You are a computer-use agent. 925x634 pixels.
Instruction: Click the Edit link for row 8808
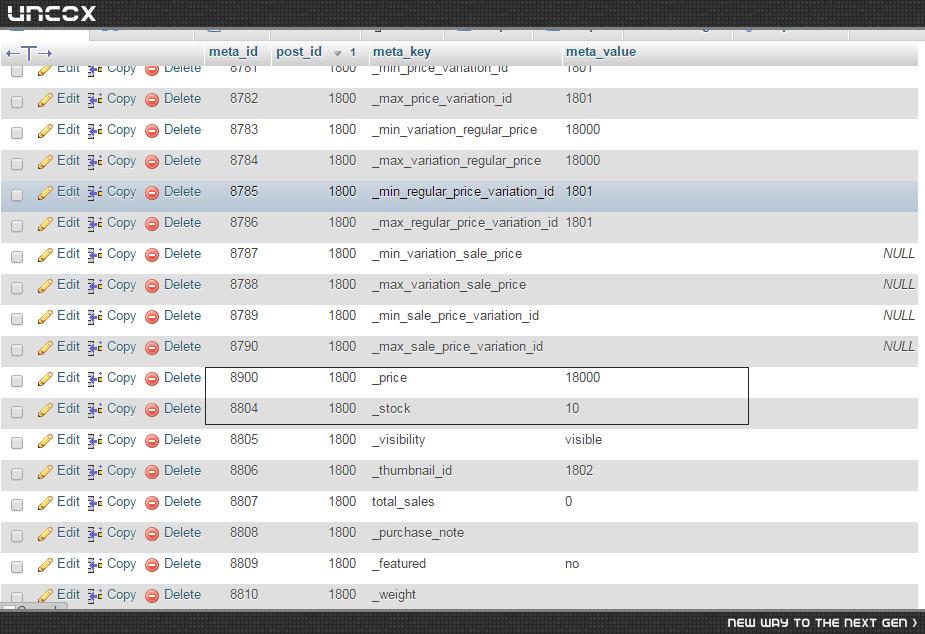click(x=68, y=533)
